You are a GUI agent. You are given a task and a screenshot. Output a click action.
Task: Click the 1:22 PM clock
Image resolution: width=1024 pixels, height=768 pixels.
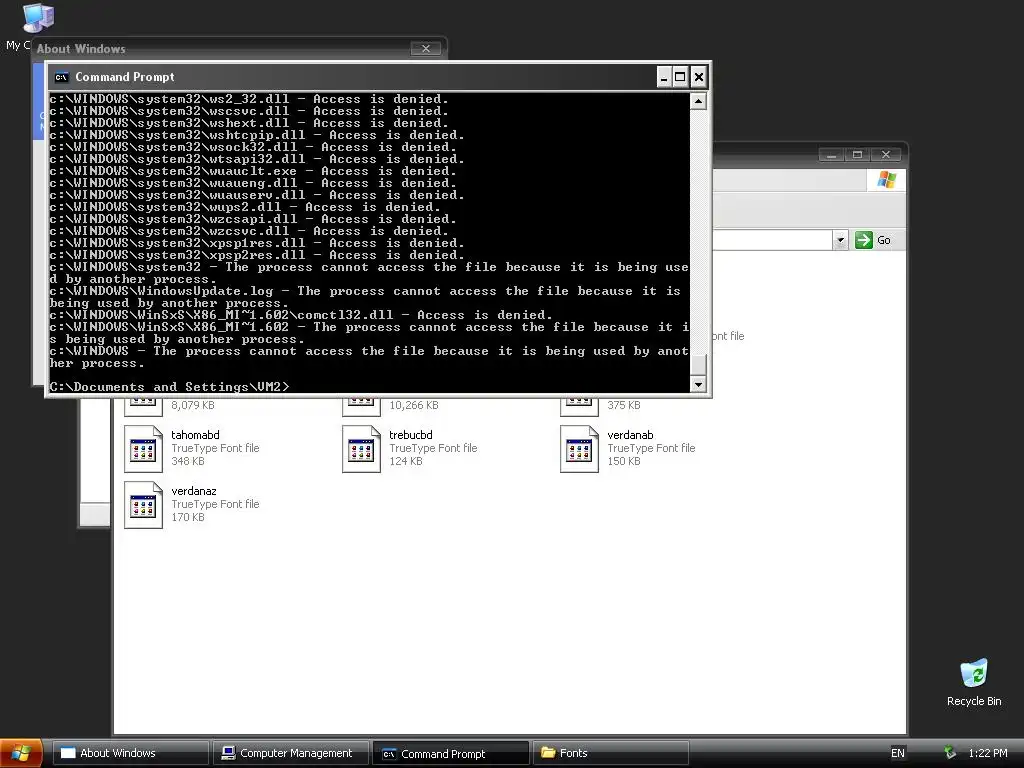tap(987, 753)
